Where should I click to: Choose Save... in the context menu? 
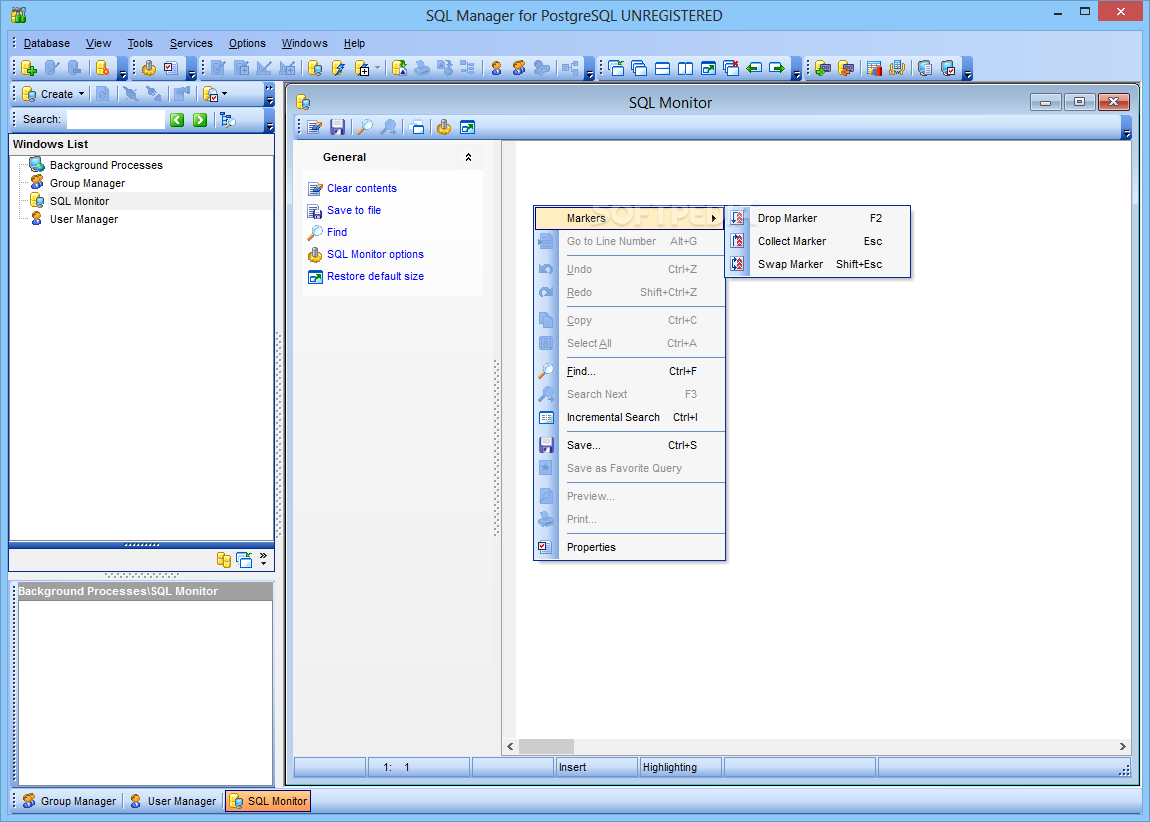(x=630, y=445)
